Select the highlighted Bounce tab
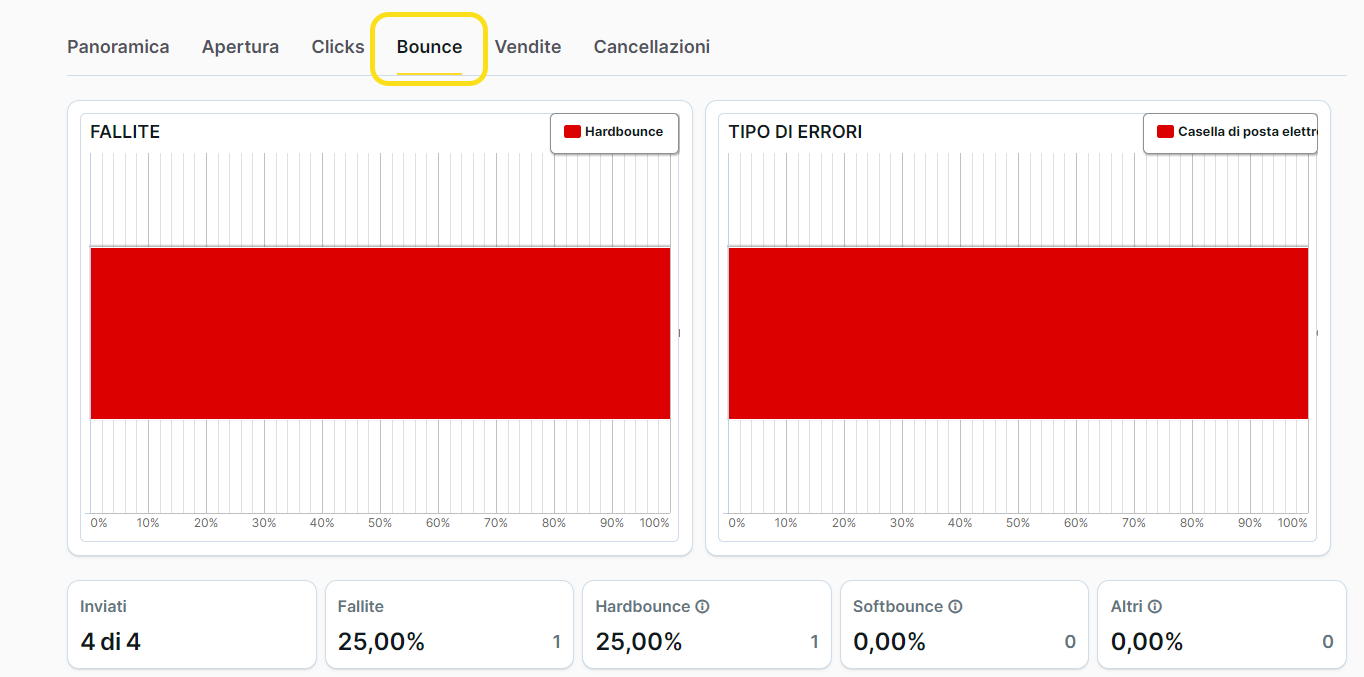 [429, 47]
